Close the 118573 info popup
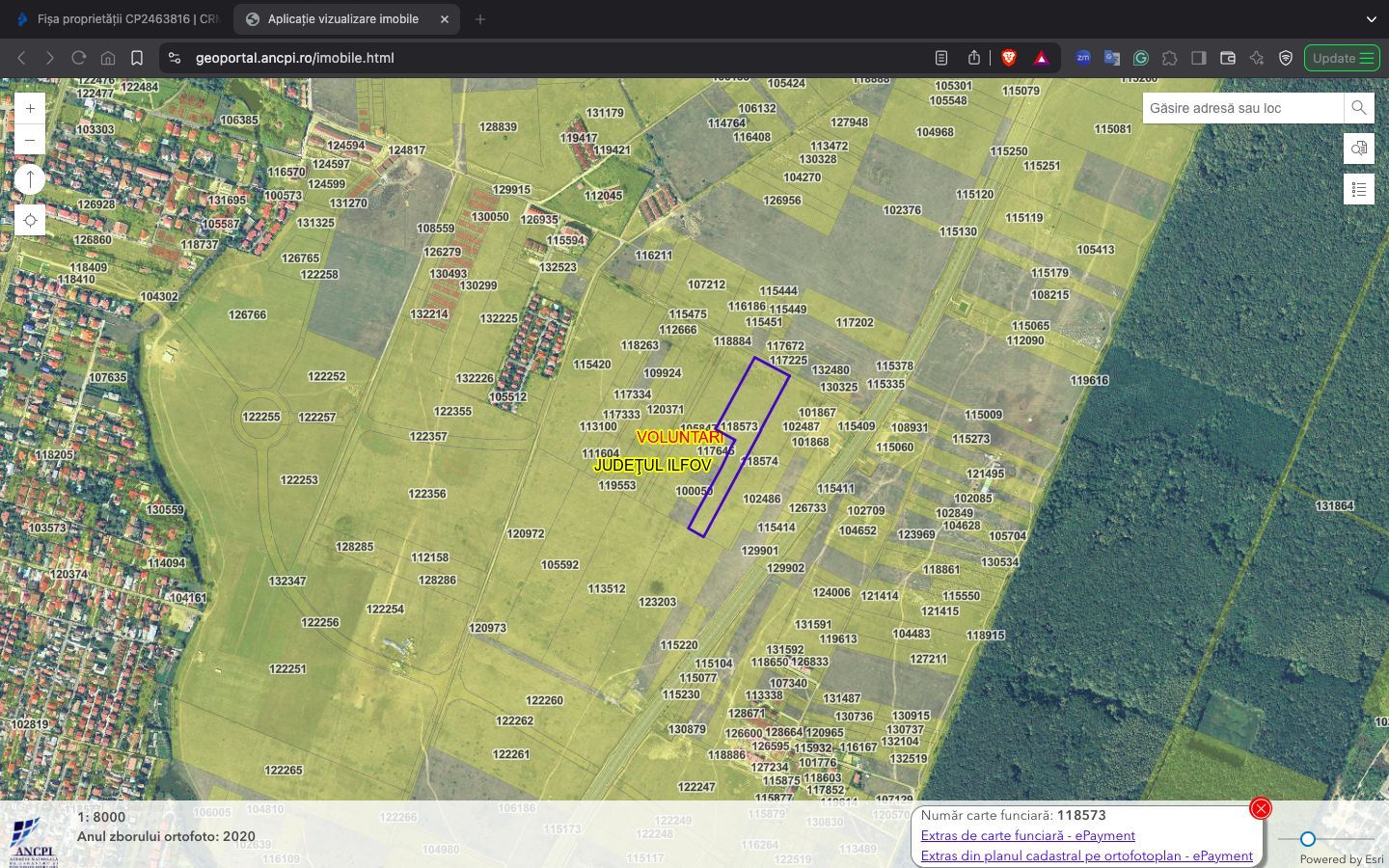 [x=1260, y=808]
